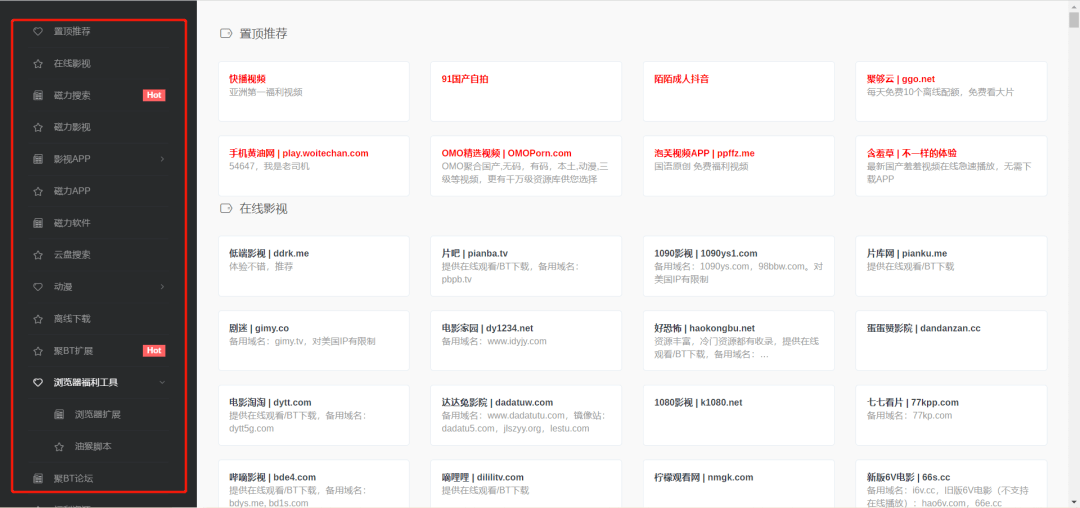This screenshot has height=508, width=1080.
Task: Expand the 动漫 submenu chevron
Action: [162, 286]
